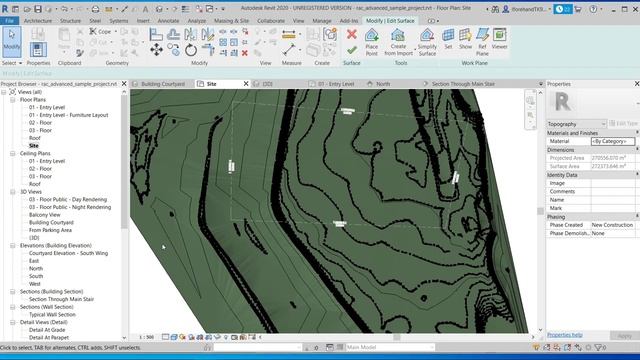Screen dimensions: 640x360
Task: Open the Architecture ribbon tab
Action: (x=38, y=20)
